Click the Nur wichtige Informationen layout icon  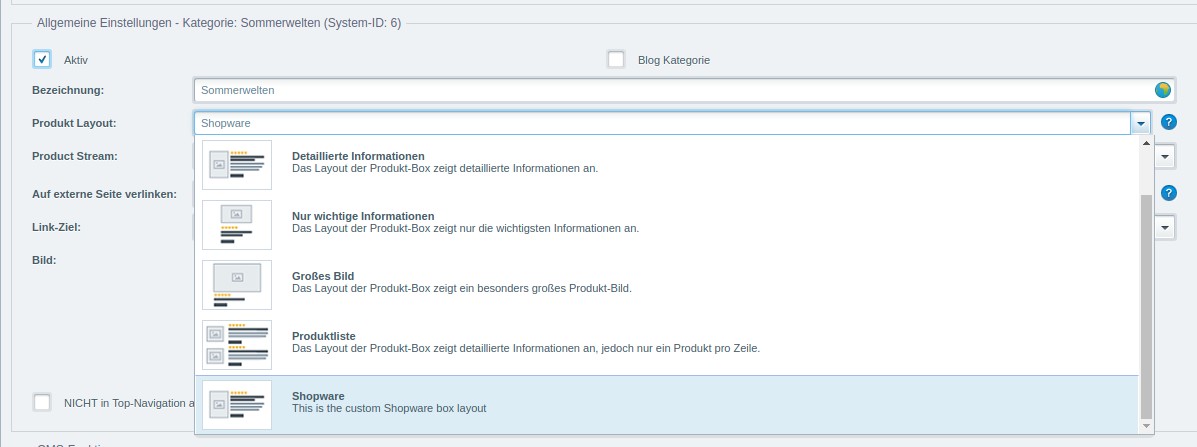pos(237,224)
